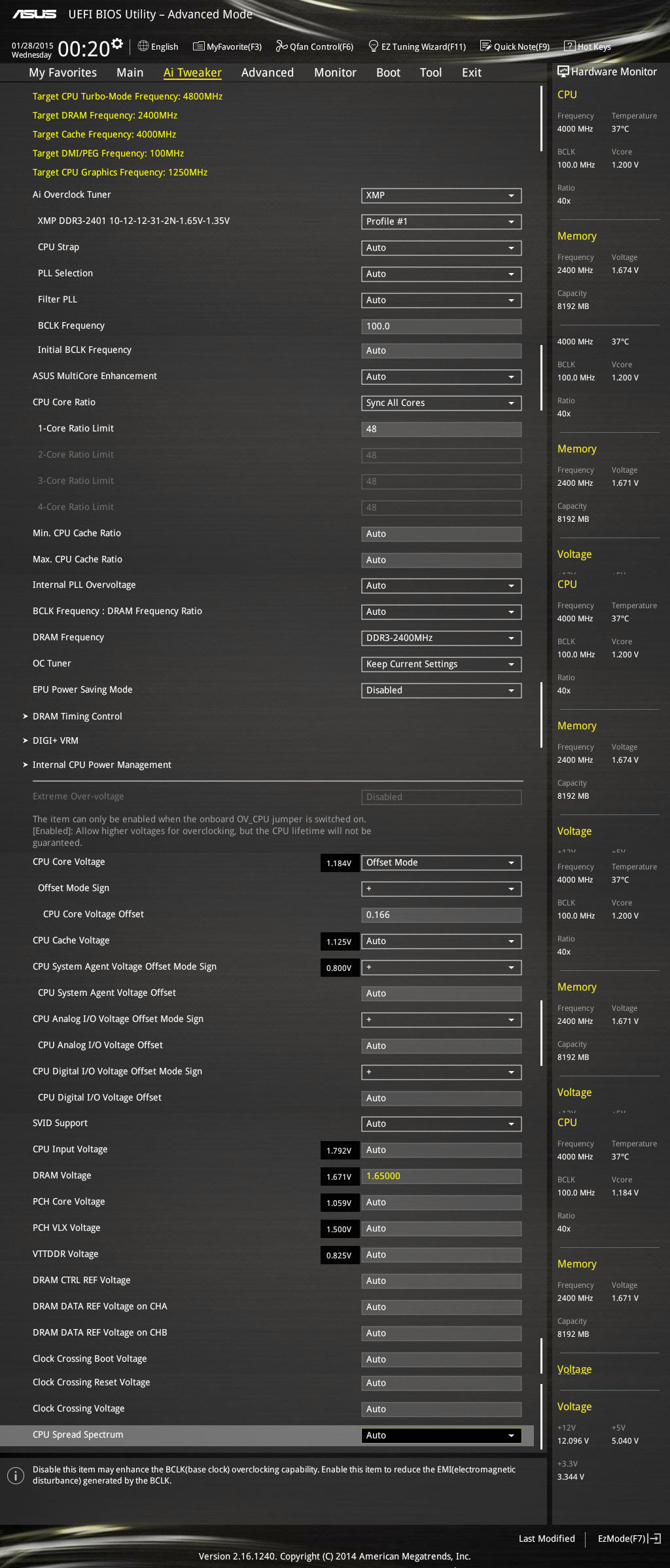The height and width of the screenshot is (1568, 670).
Task: Click Max. CPU Cache Ratio field
Action: [442, 560]
